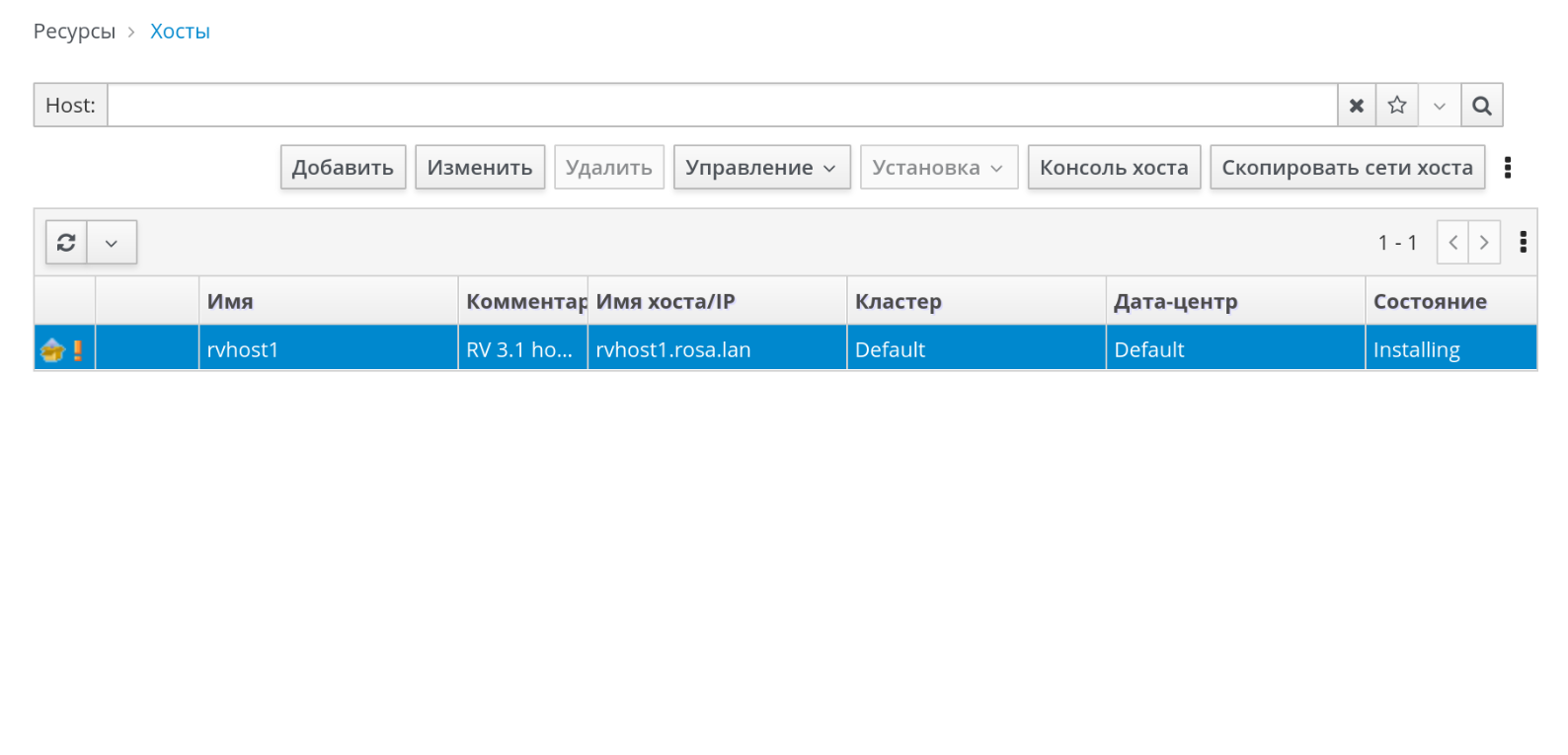Click the rvhost1 host status icon
Image resolution: width=1568 pixels, height=755 pixels.
click(x=52, y=349)
